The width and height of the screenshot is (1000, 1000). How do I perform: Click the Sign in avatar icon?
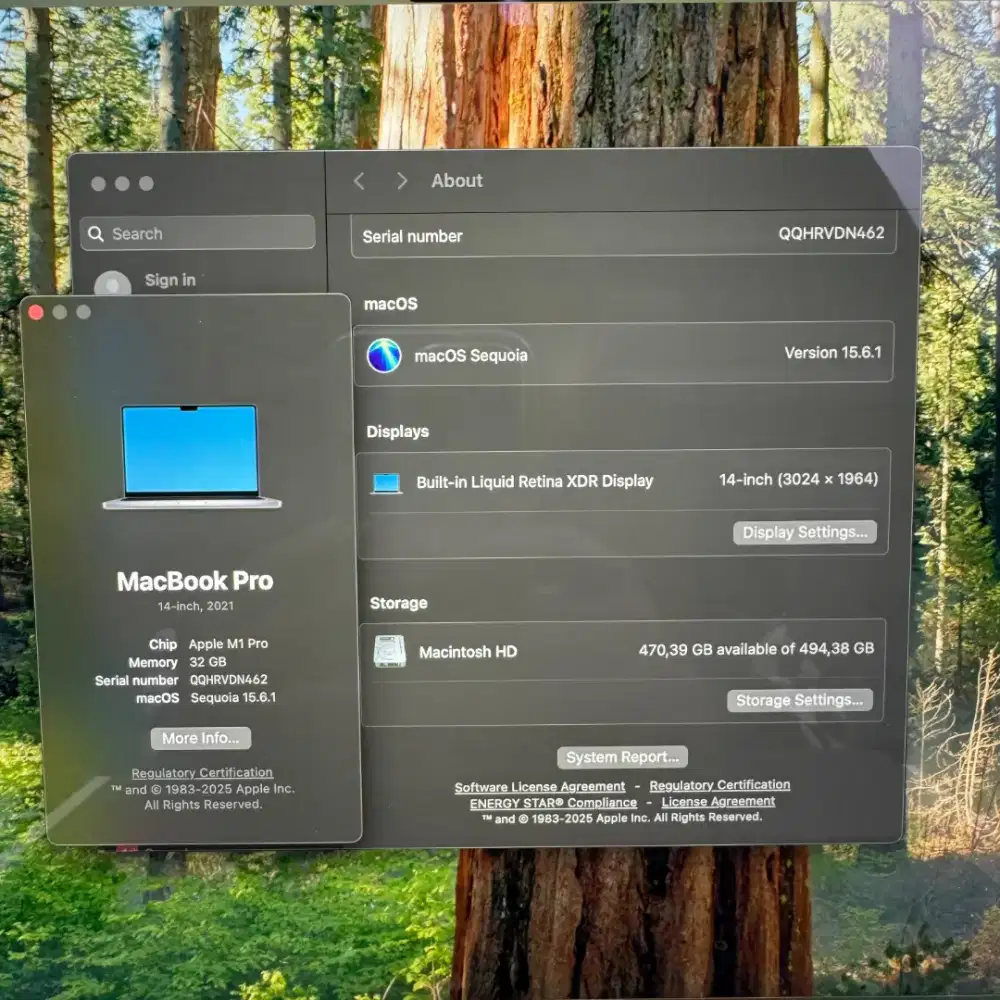click(113, 284)
